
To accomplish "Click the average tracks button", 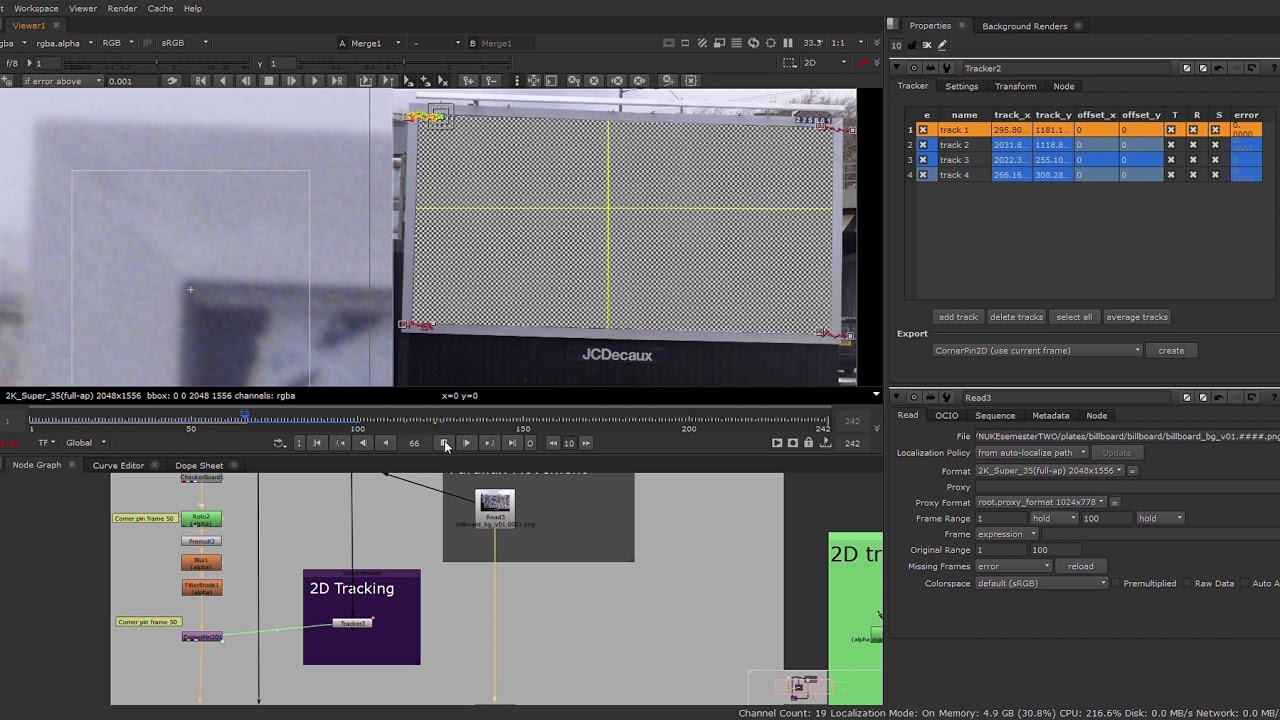I will coord(1137,317).
